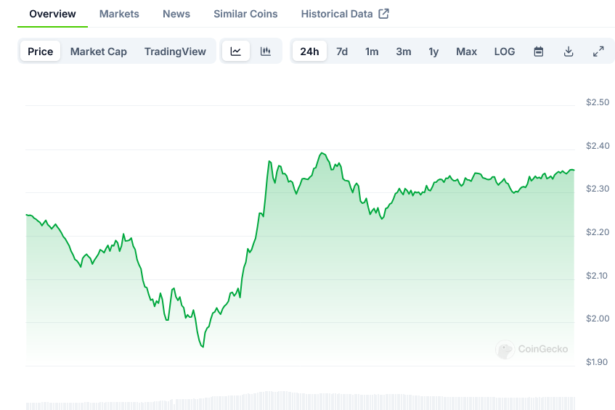
Task: Select the 24h time range
Action: coord(310,51)
